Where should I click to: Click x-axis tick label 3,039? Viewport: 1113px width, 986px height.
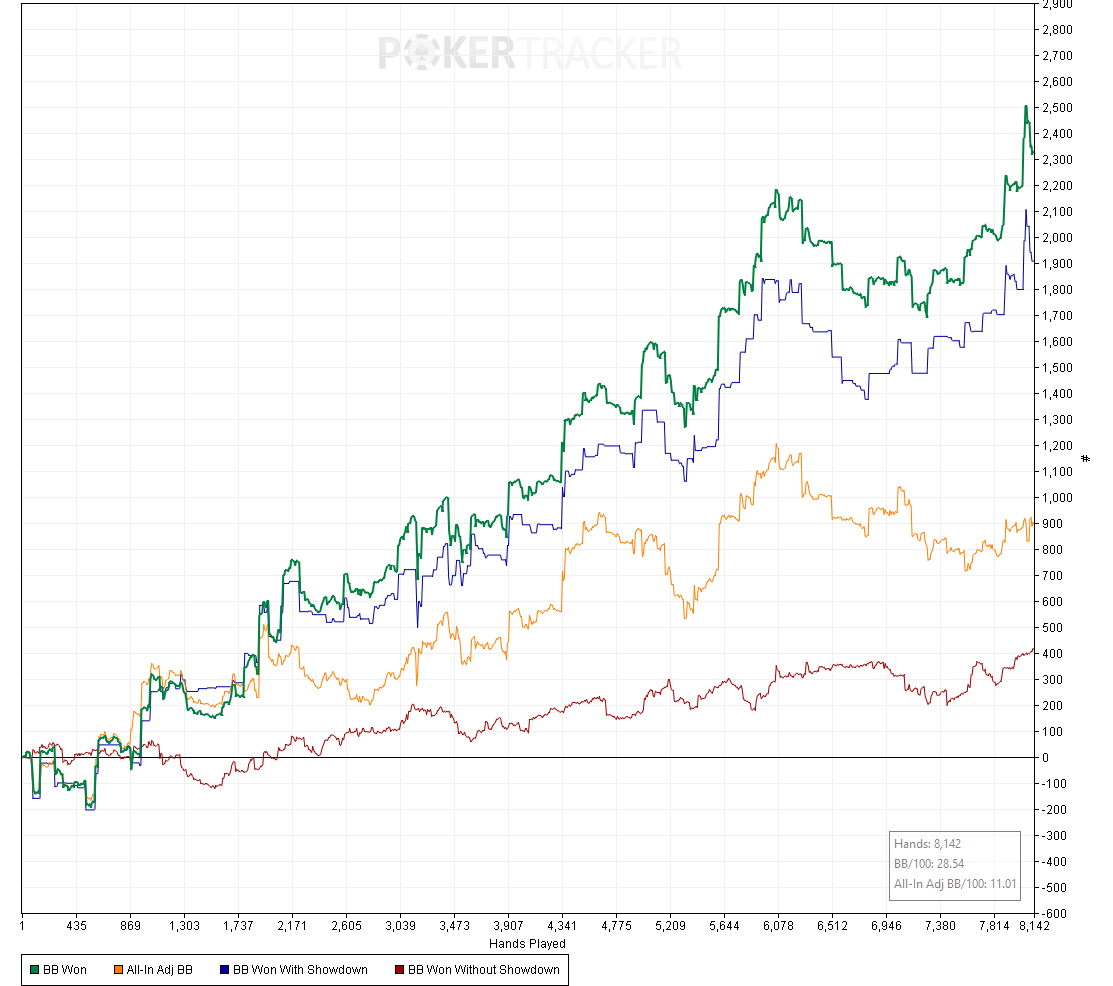(x=400, y=926)
